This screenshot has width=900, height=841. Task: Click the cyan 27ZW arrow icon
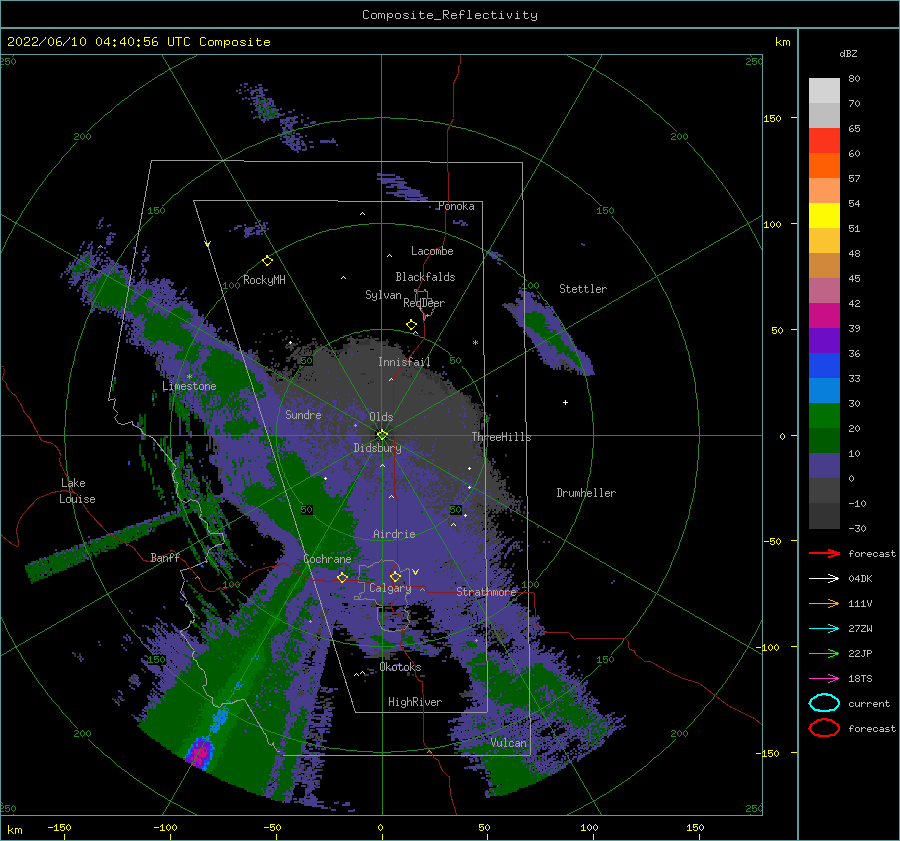[x=824, y=629]
